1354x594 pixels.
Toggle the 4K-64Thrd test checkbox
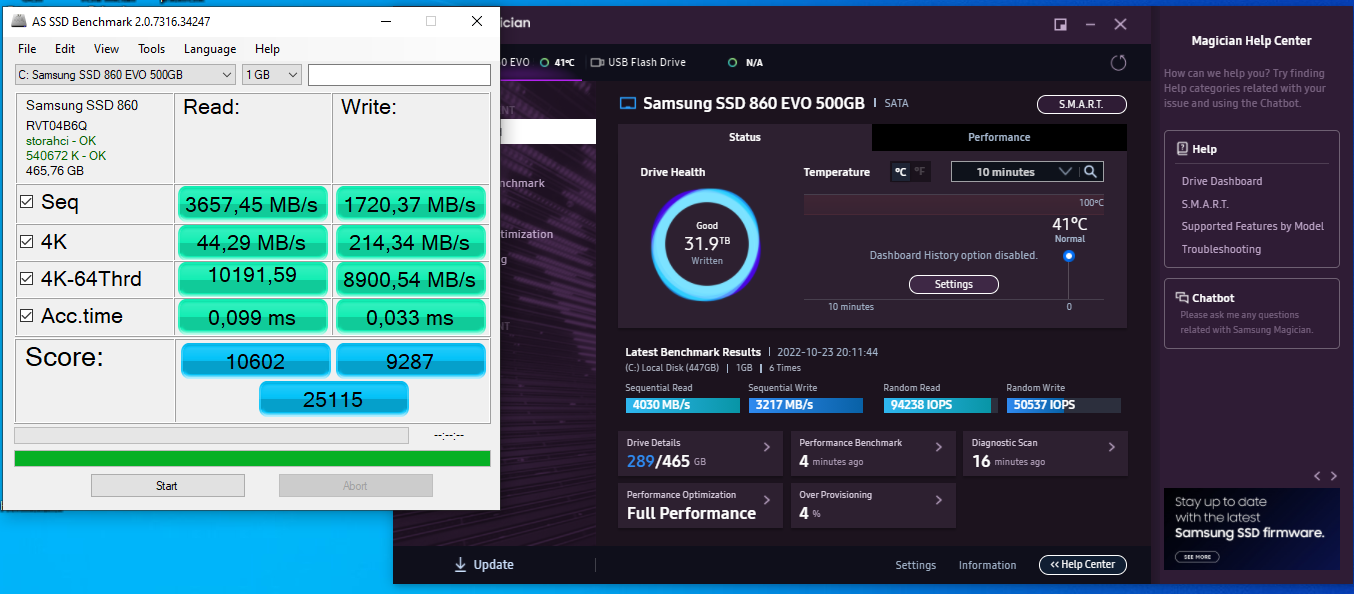[27, 279]
